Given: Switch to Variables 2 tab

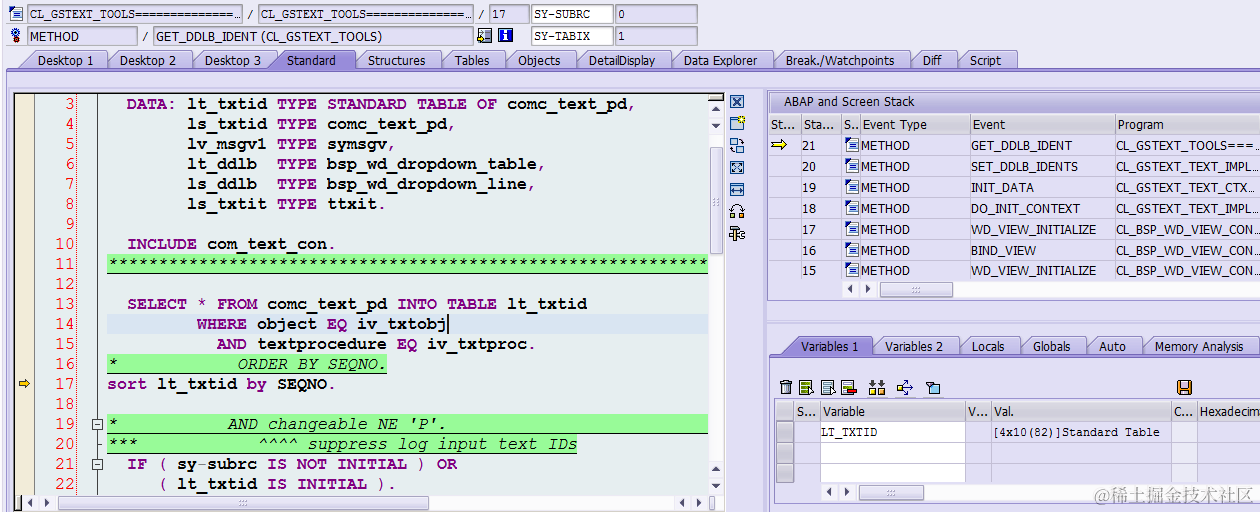Looking at the screenshot, I should (914, 346).
